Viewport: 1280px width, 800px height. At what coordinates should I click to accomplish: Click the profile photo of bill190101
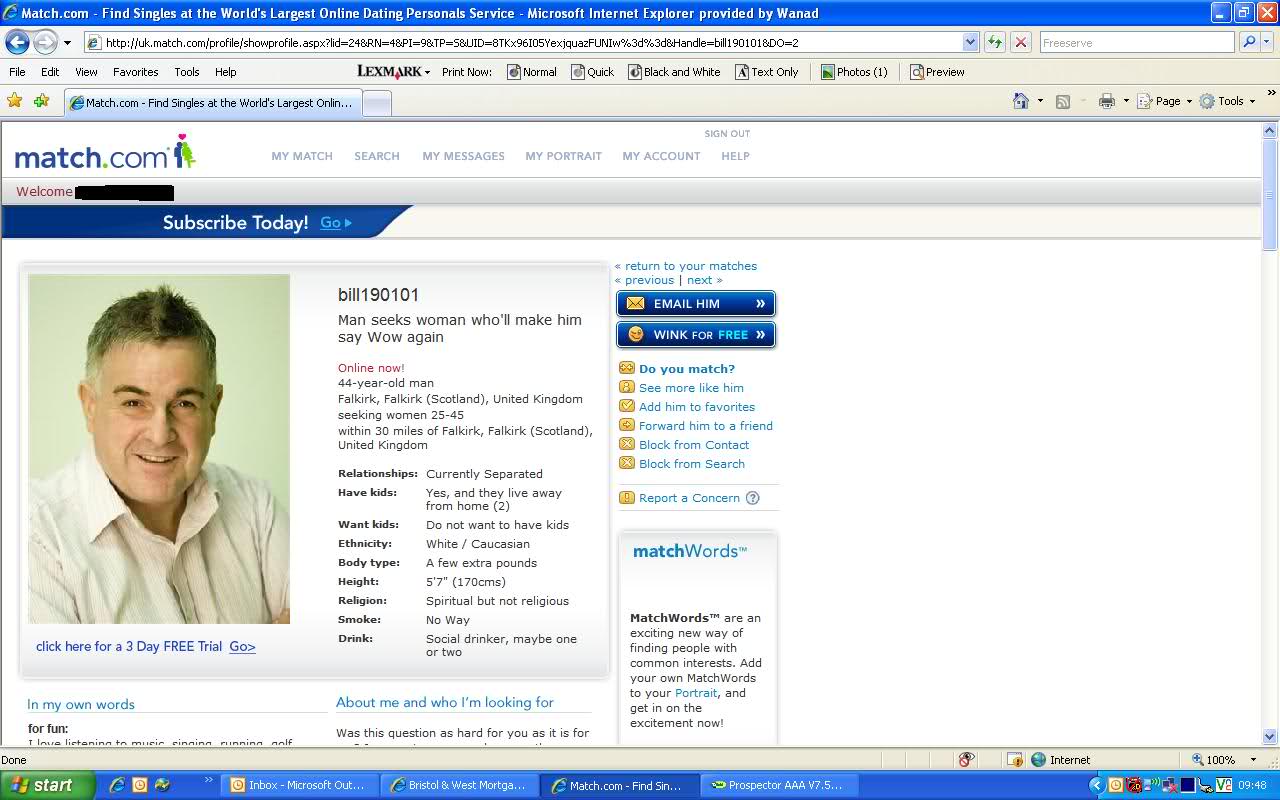point(159,449)
